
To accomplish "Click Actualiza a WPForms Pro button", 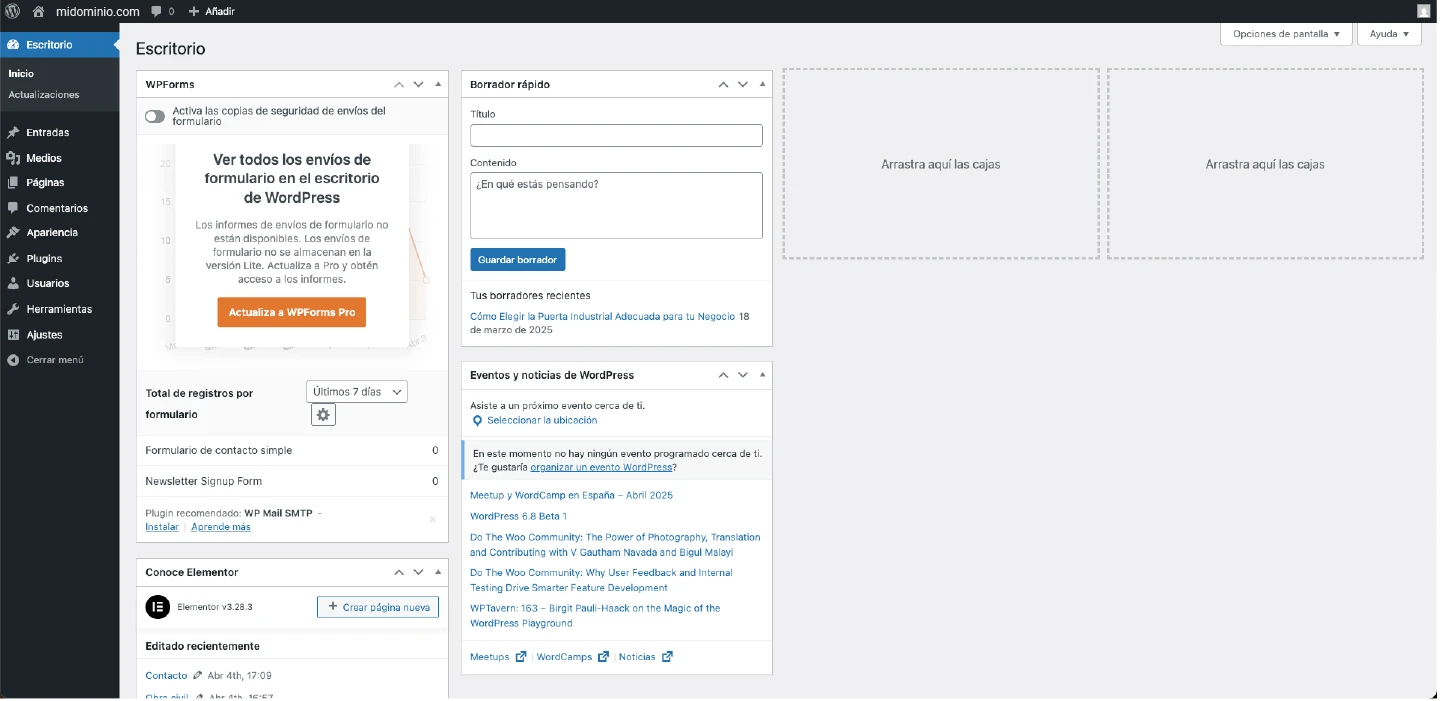I will pos(292,312).
